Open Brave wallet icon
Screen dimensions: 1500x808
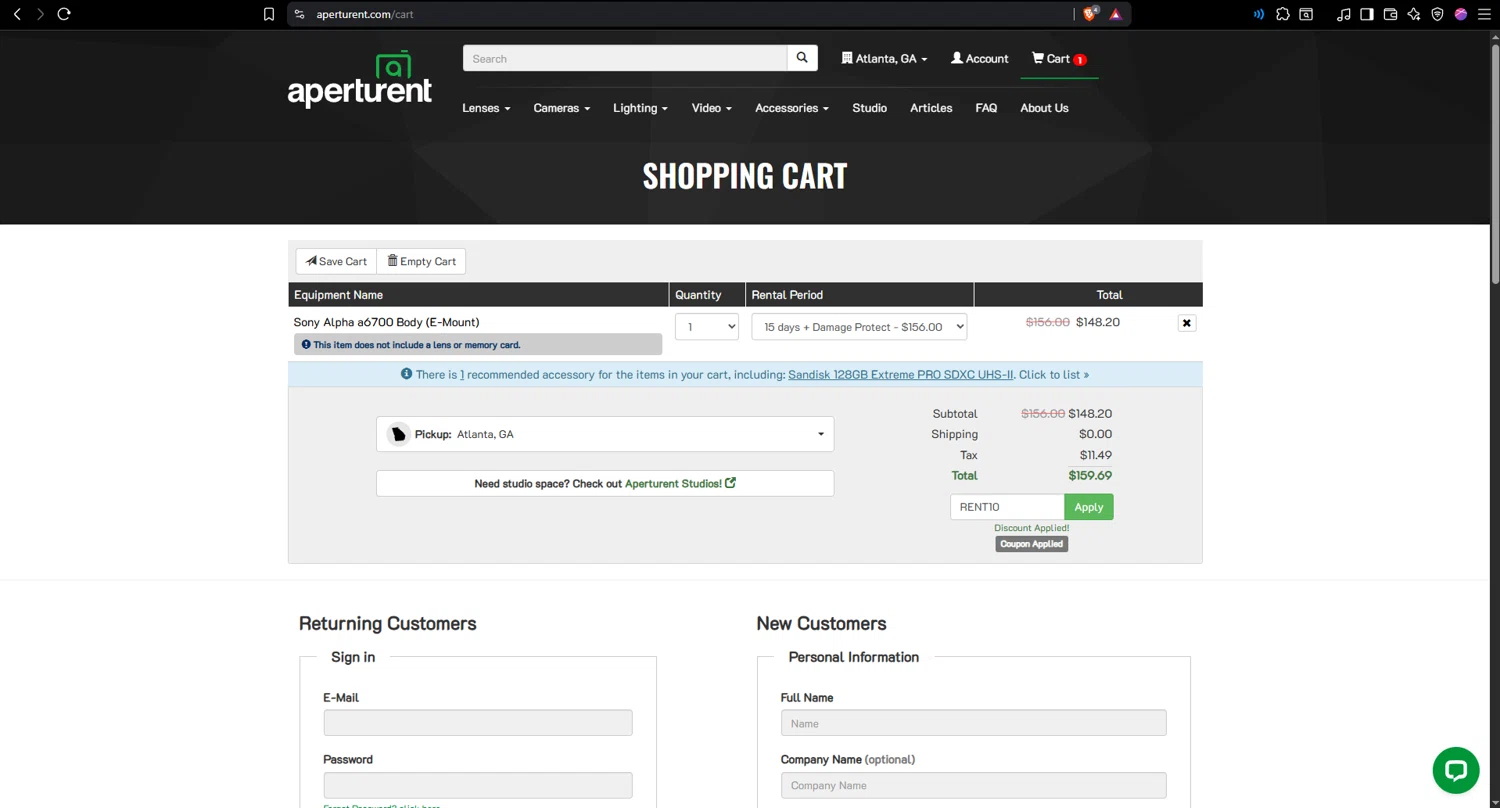tap(1390, 14)
